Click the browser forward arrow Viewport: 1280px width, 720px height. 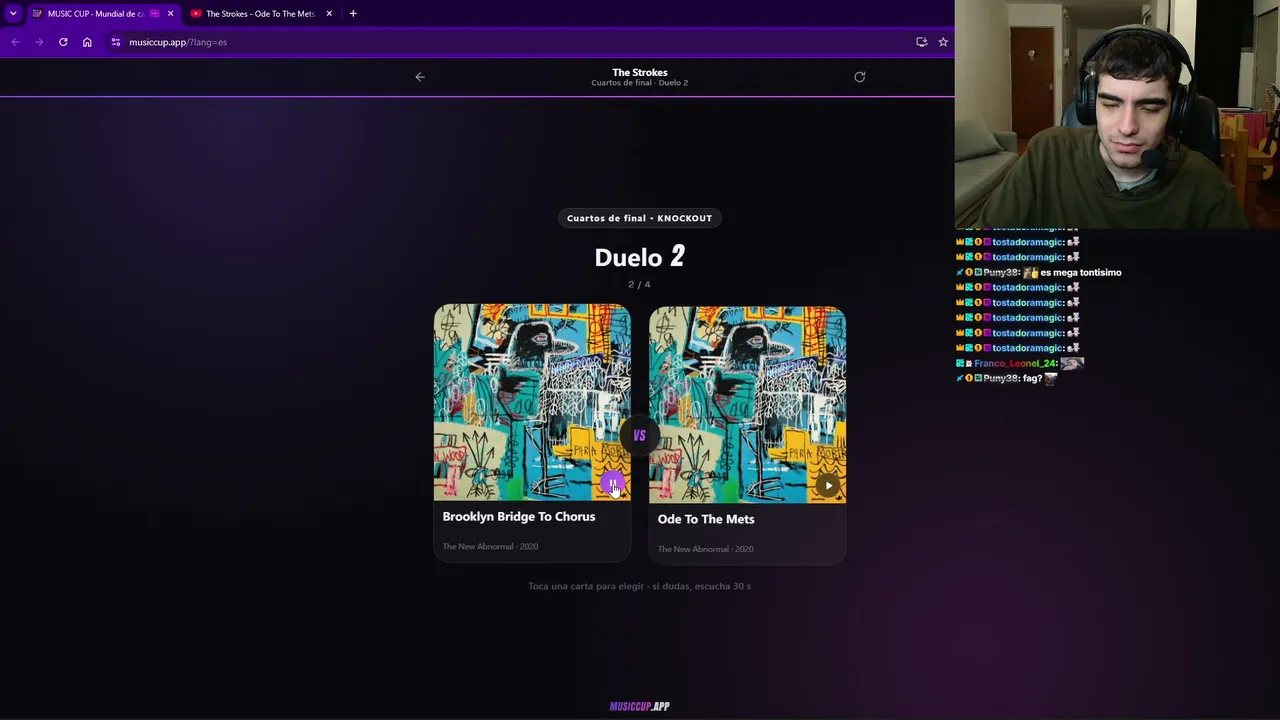point(39,42)
